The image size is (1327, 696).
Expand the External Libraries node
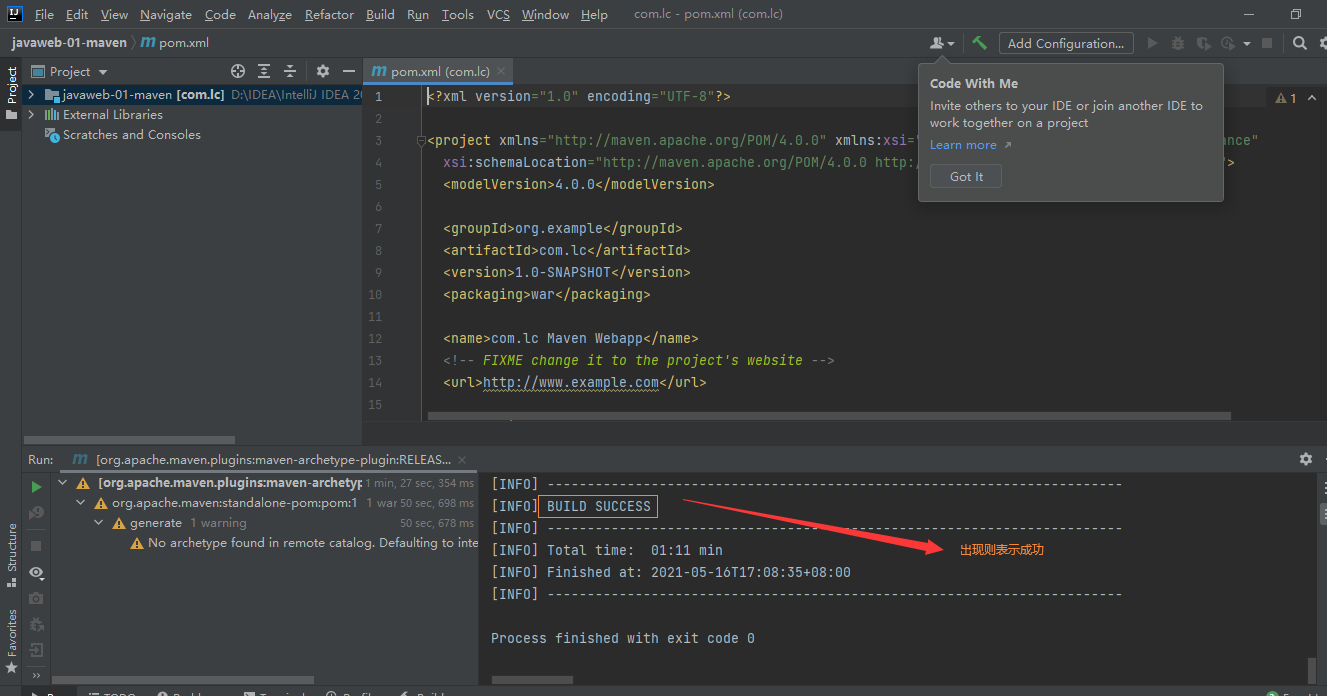pos(31,115)
